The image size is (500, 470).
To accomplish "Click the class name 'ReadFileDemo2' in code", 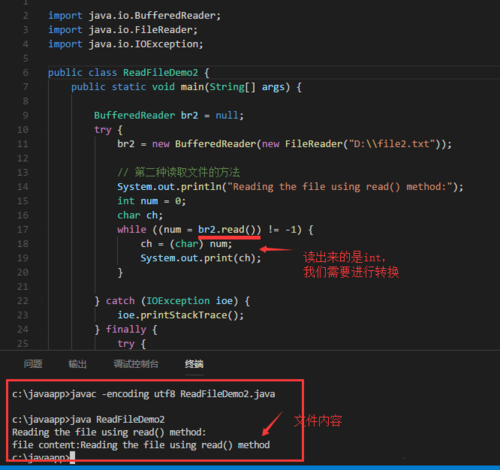I will pos(161,73).
